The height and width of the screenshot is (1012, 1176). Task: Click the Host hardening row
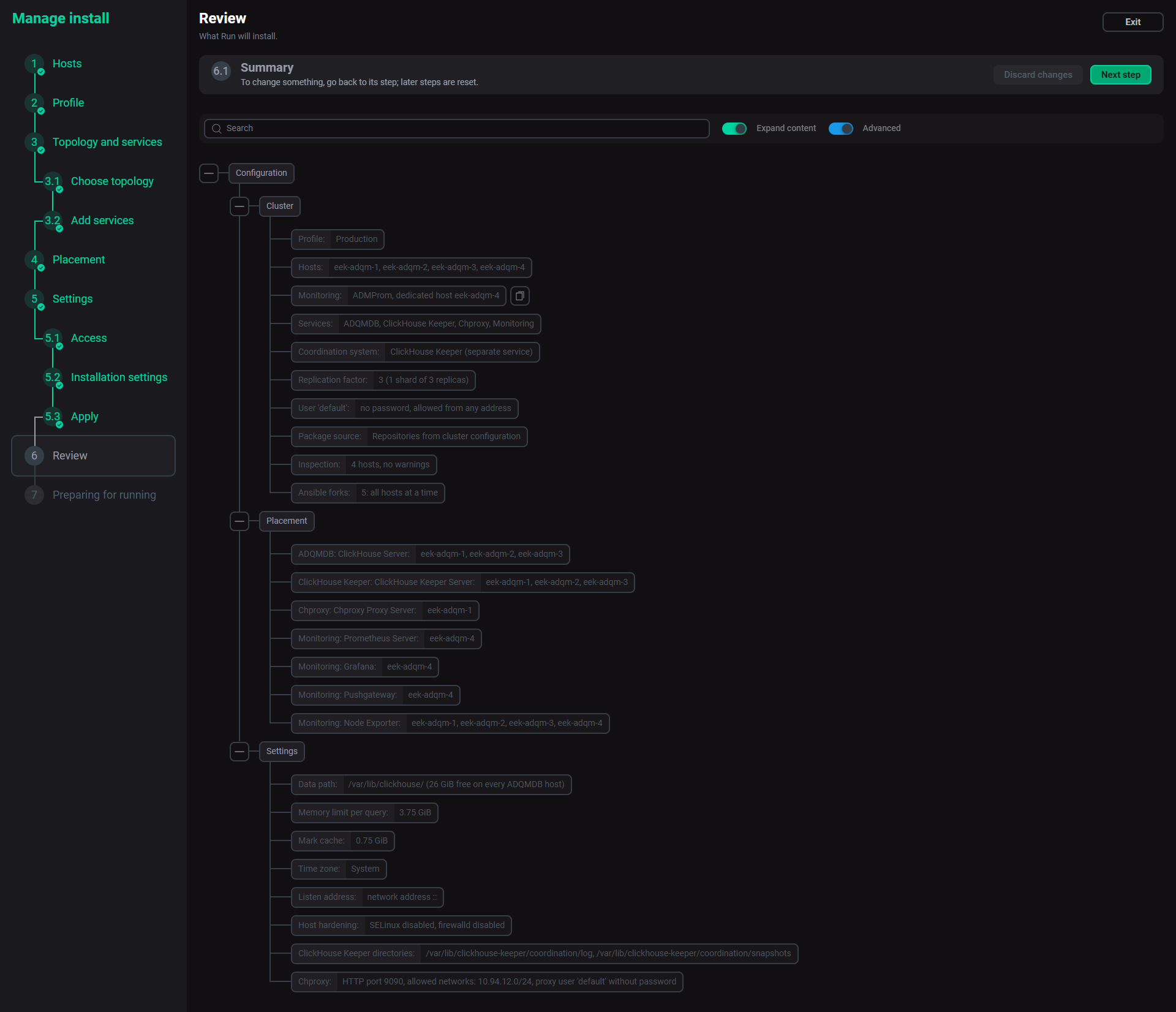point(401,926)
